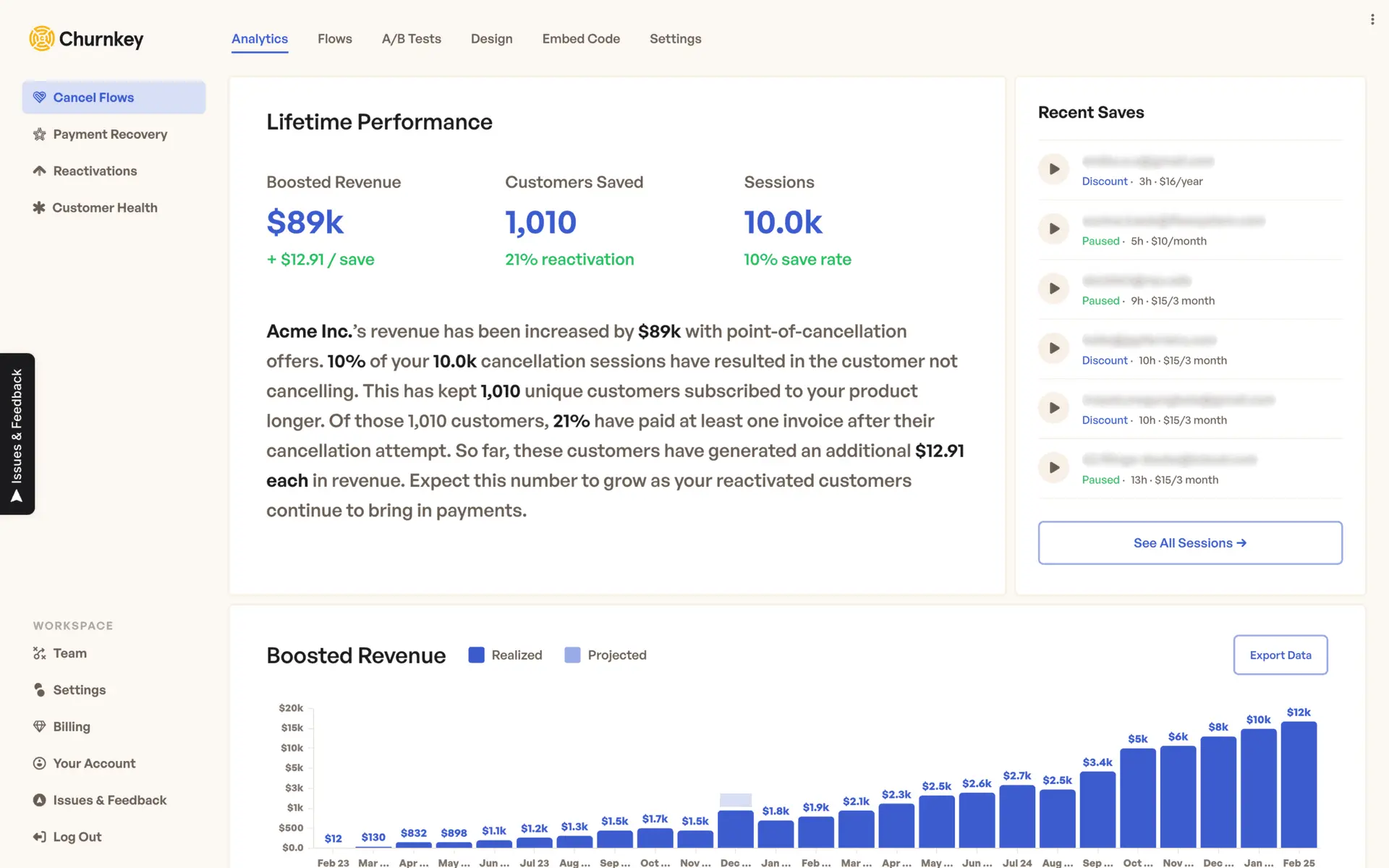
Task: Open Payment Recovery from sidebar
Action: coord(109,135)
